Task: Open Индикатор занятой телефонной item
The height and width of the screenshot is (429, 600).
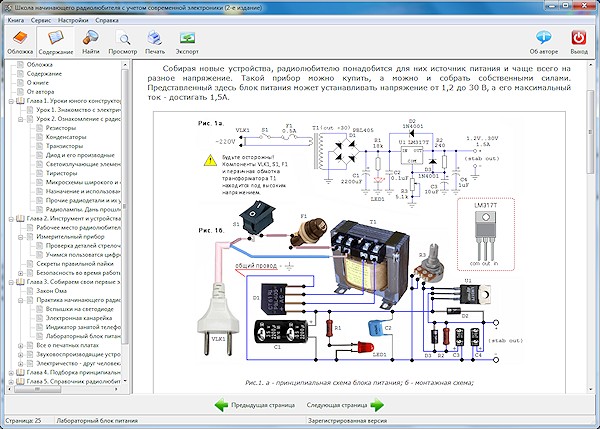Action: pos(83,327)
